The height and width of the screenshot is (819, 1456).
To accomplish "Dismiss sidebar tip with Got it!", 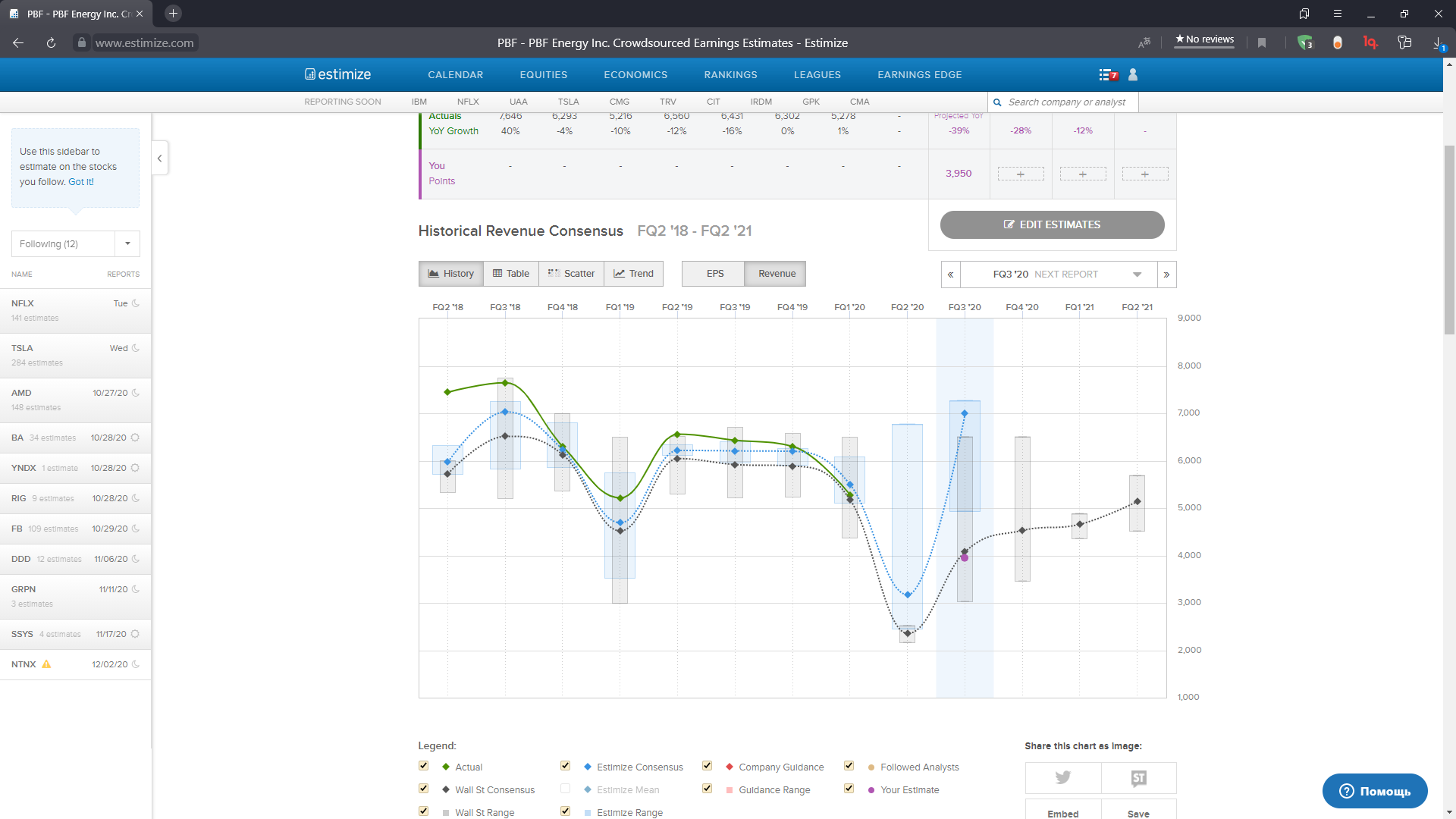I will [x=81, y=182].
